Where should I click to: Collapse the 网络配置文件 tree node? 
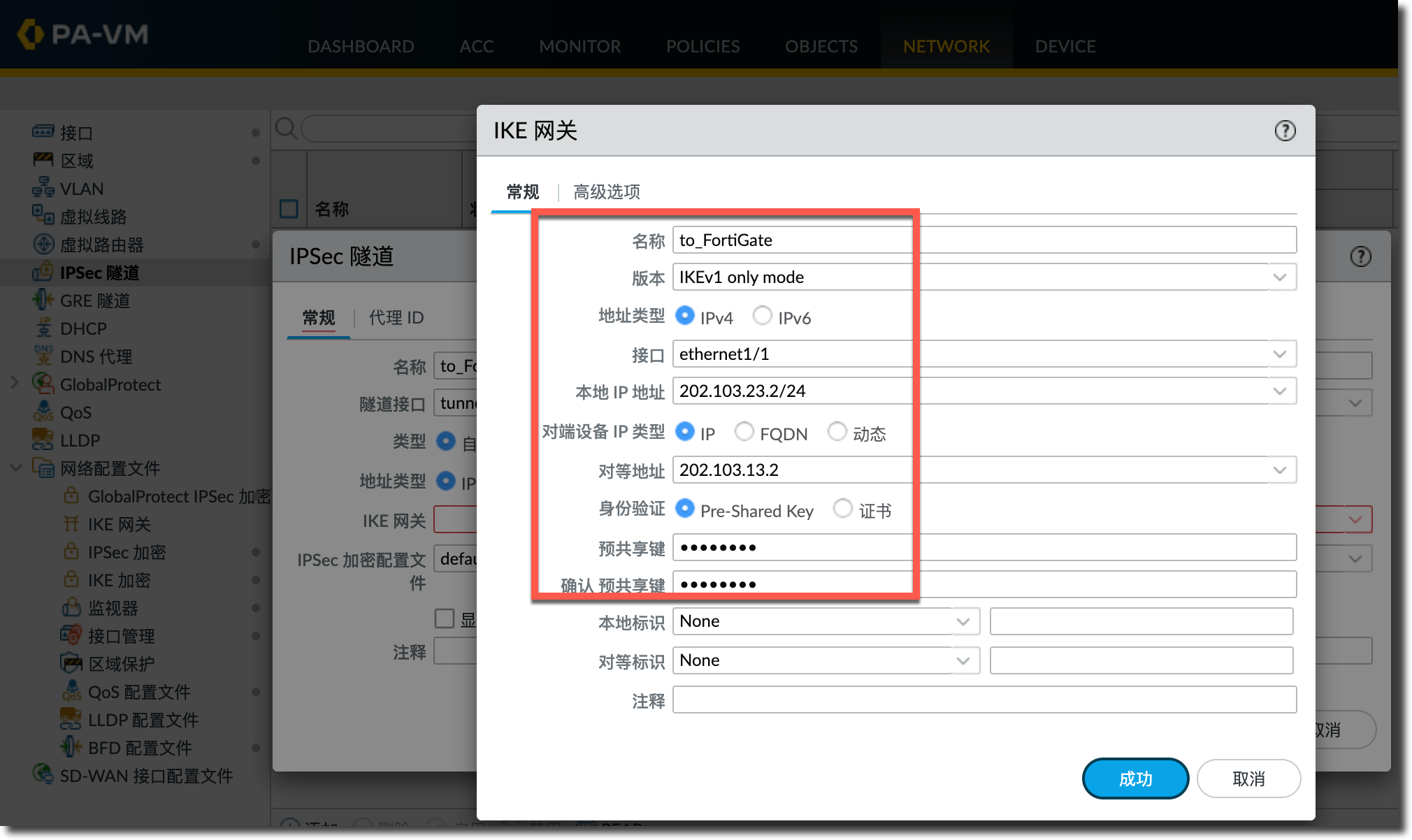pyautogui.click(x=16, y=468)
